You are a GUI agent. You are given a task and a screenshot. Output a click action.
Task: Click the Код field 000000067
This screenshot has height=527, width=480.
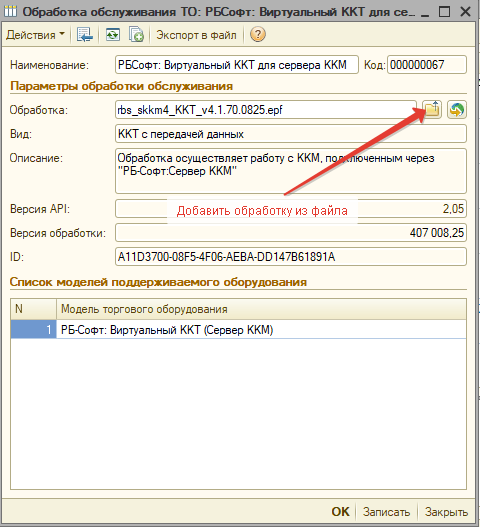(x=427, y=65)
